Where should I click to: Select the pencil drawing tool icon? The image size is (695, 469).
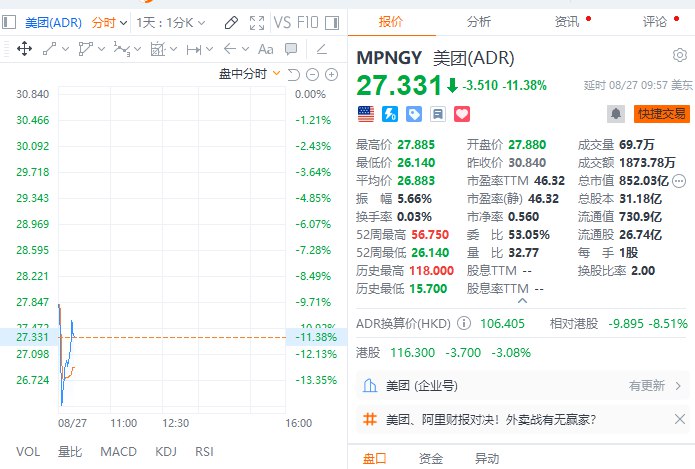click(231, 23)
